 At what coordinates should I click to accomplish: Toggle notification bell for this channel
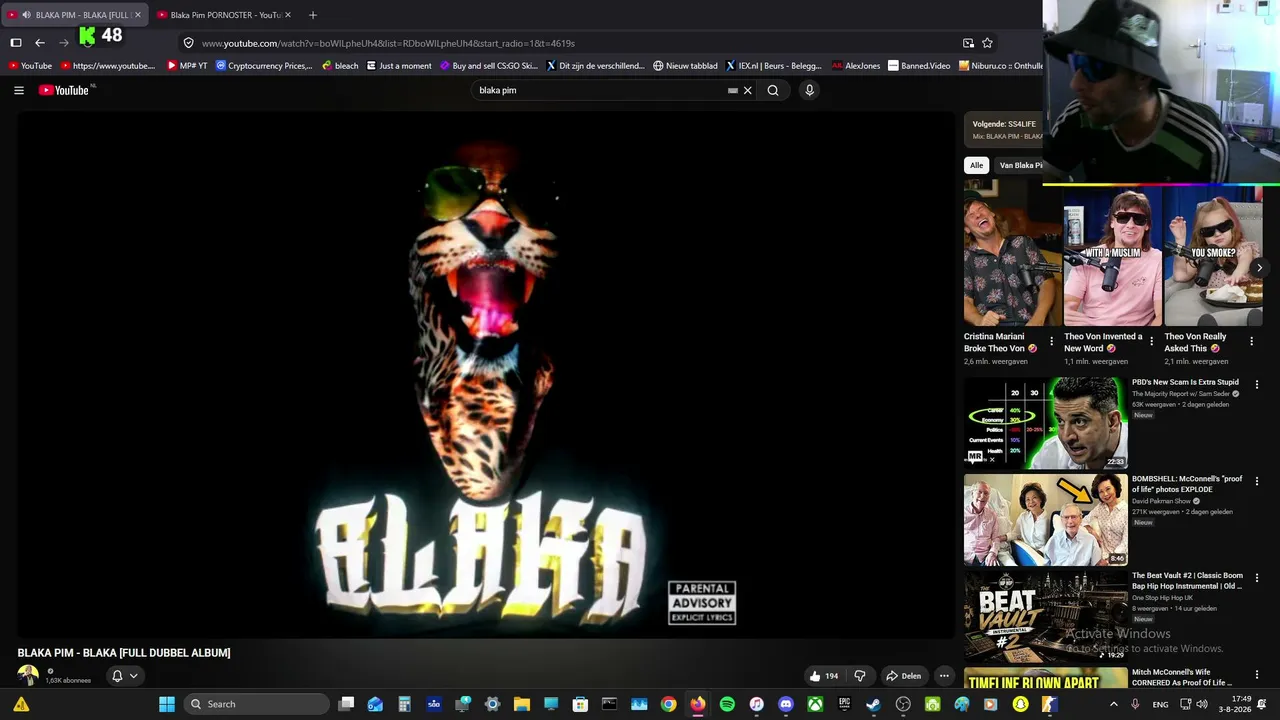117,676
